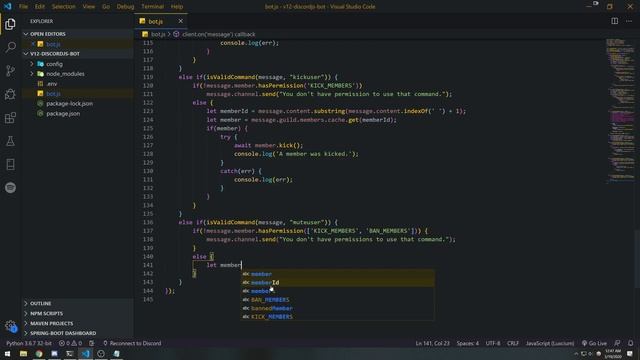Open the .env file
The height and width of the screenshot is (360, 640).
point(78,84)
